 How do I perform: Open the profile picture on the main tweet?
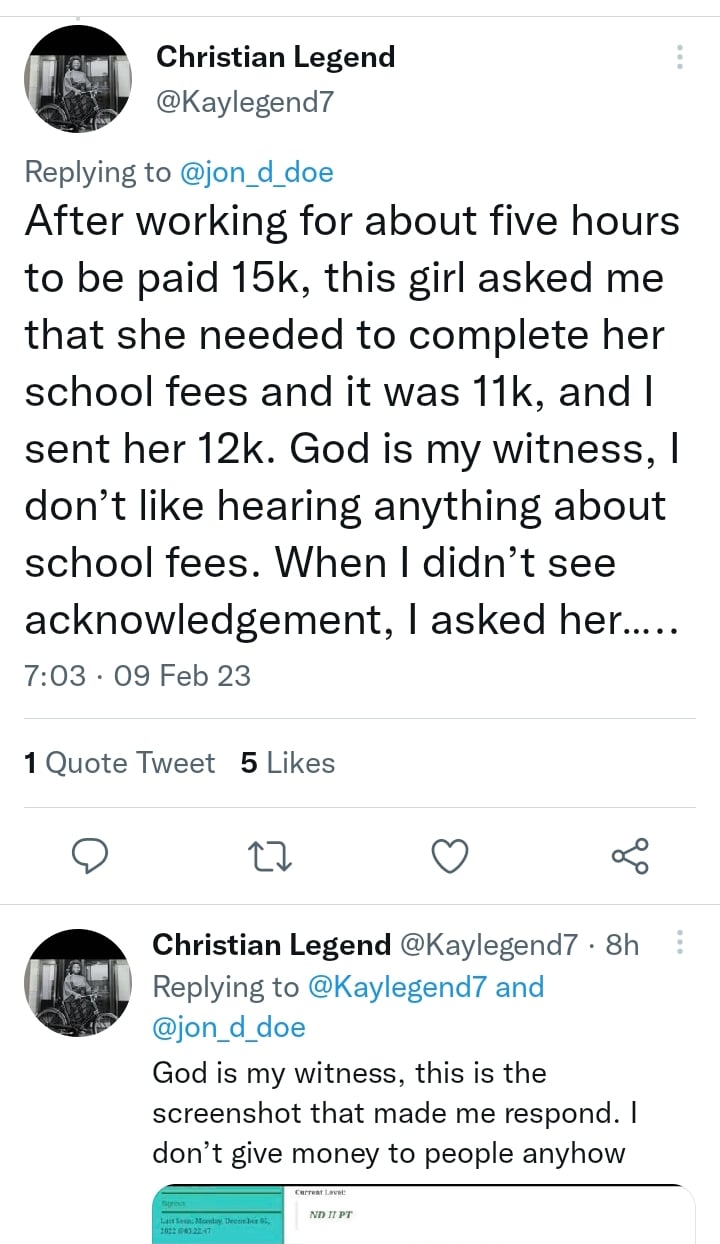(77, 78)
